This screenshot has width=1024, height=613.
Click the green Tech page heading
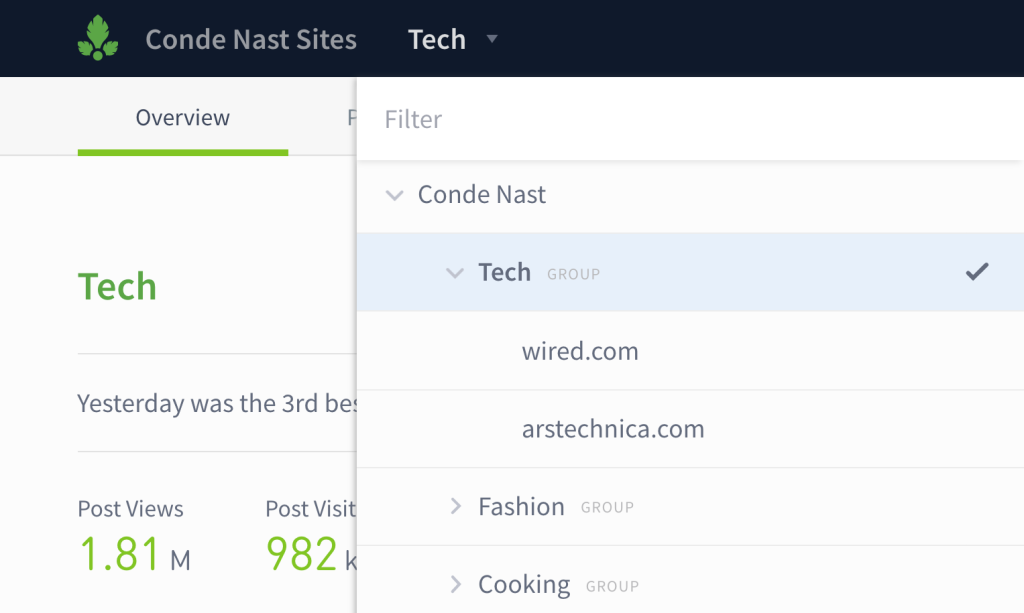click(x=118, y=286)
